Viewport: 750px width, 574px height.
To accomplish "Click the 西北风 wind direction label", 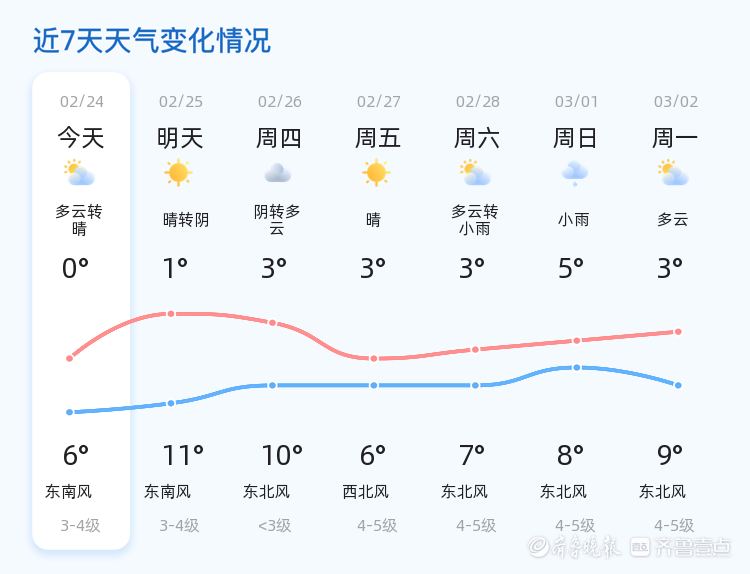I will pos(365,491).
